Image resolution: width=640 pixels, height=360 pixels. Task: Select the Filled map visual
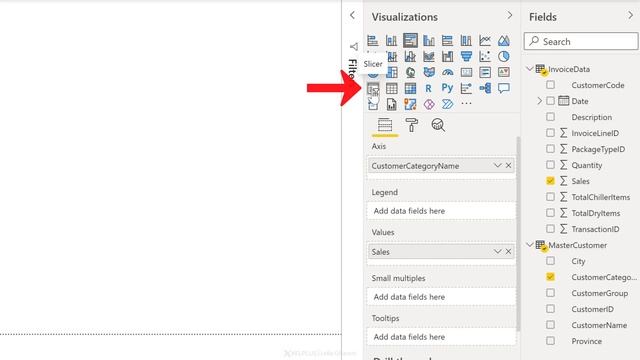[429, 72]
